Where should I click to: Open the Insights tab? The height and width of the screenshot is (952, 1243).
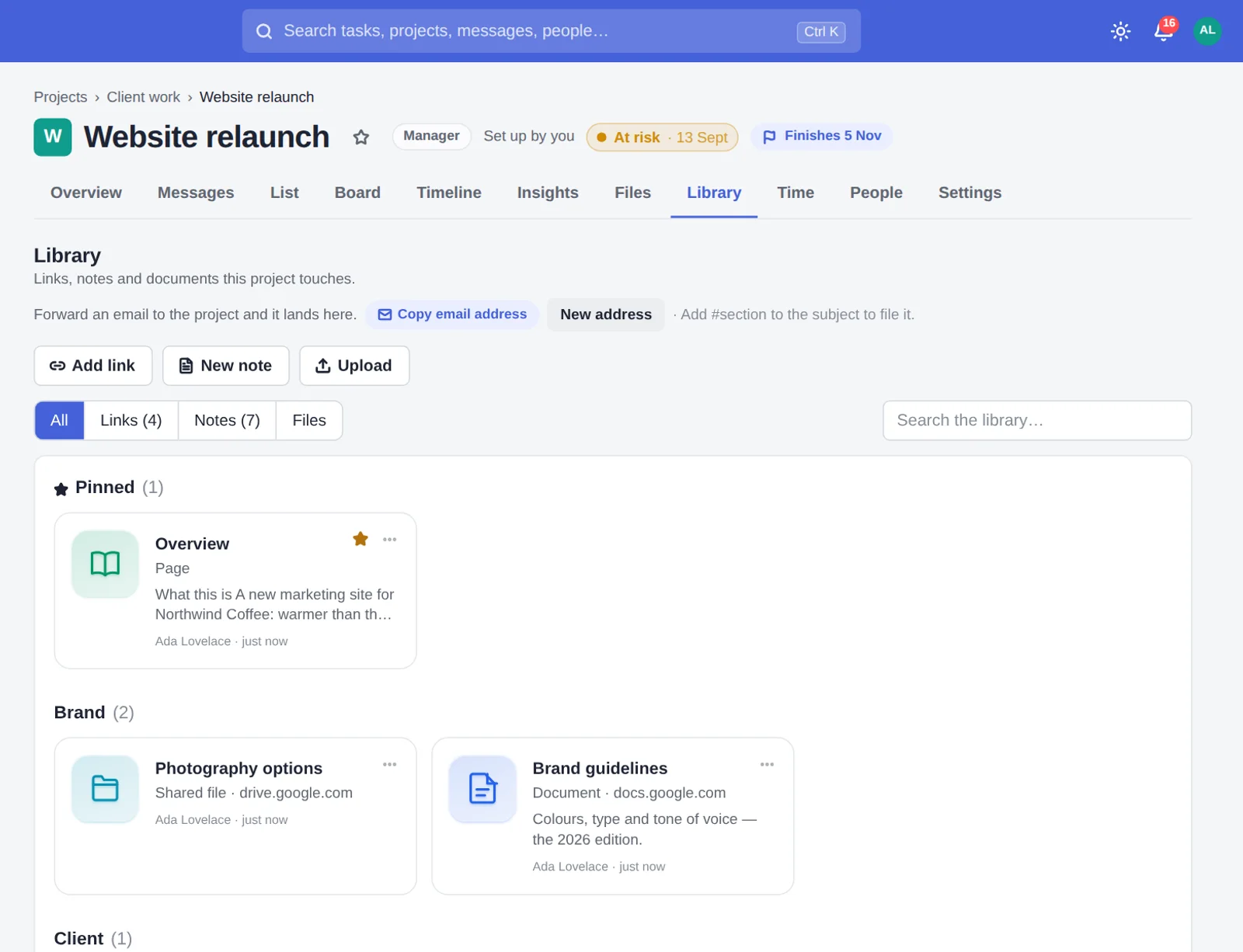coord(548,193)
